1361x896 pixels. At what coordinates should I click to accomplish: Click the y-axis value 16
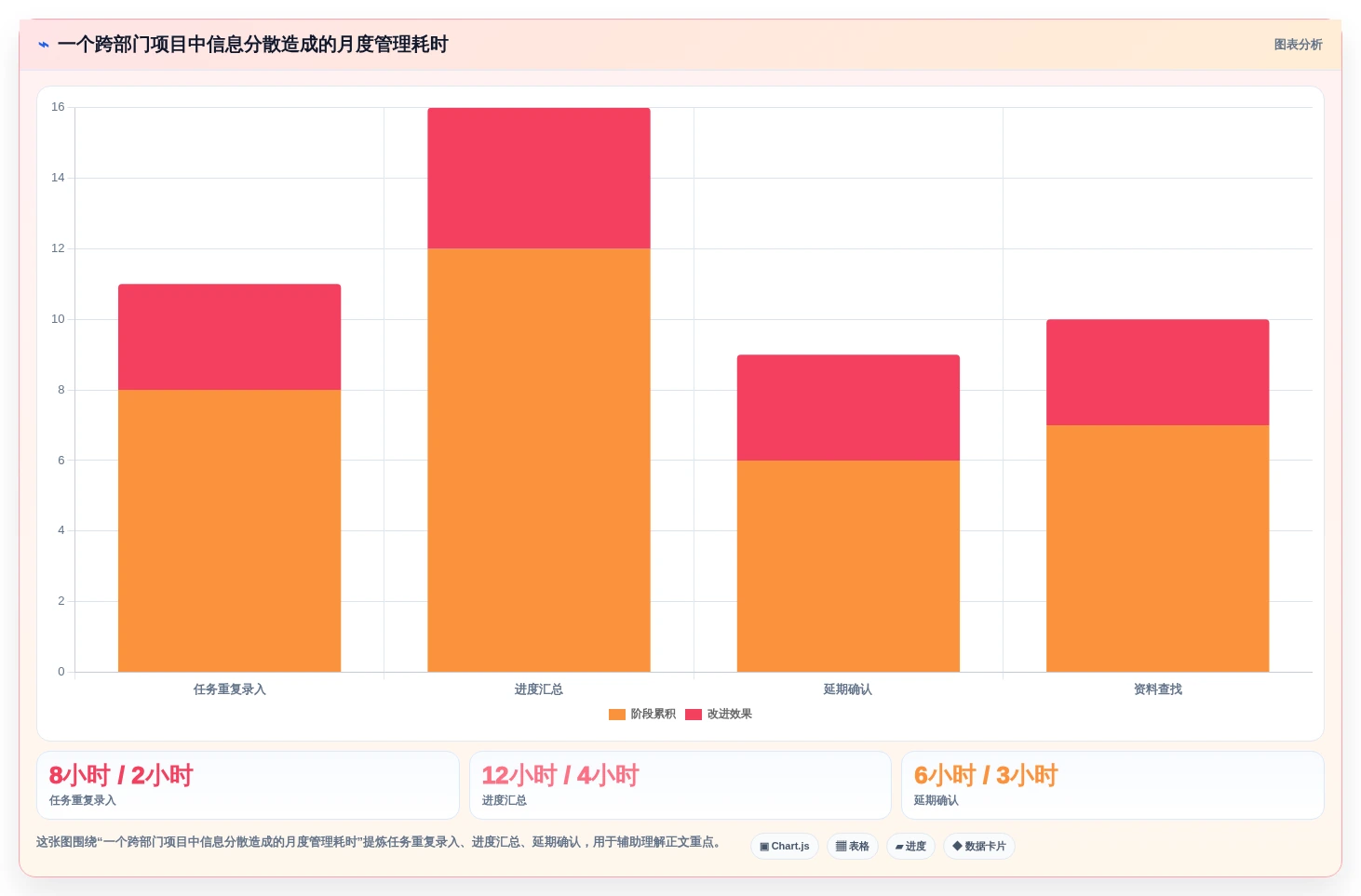[x=58, y=107]
